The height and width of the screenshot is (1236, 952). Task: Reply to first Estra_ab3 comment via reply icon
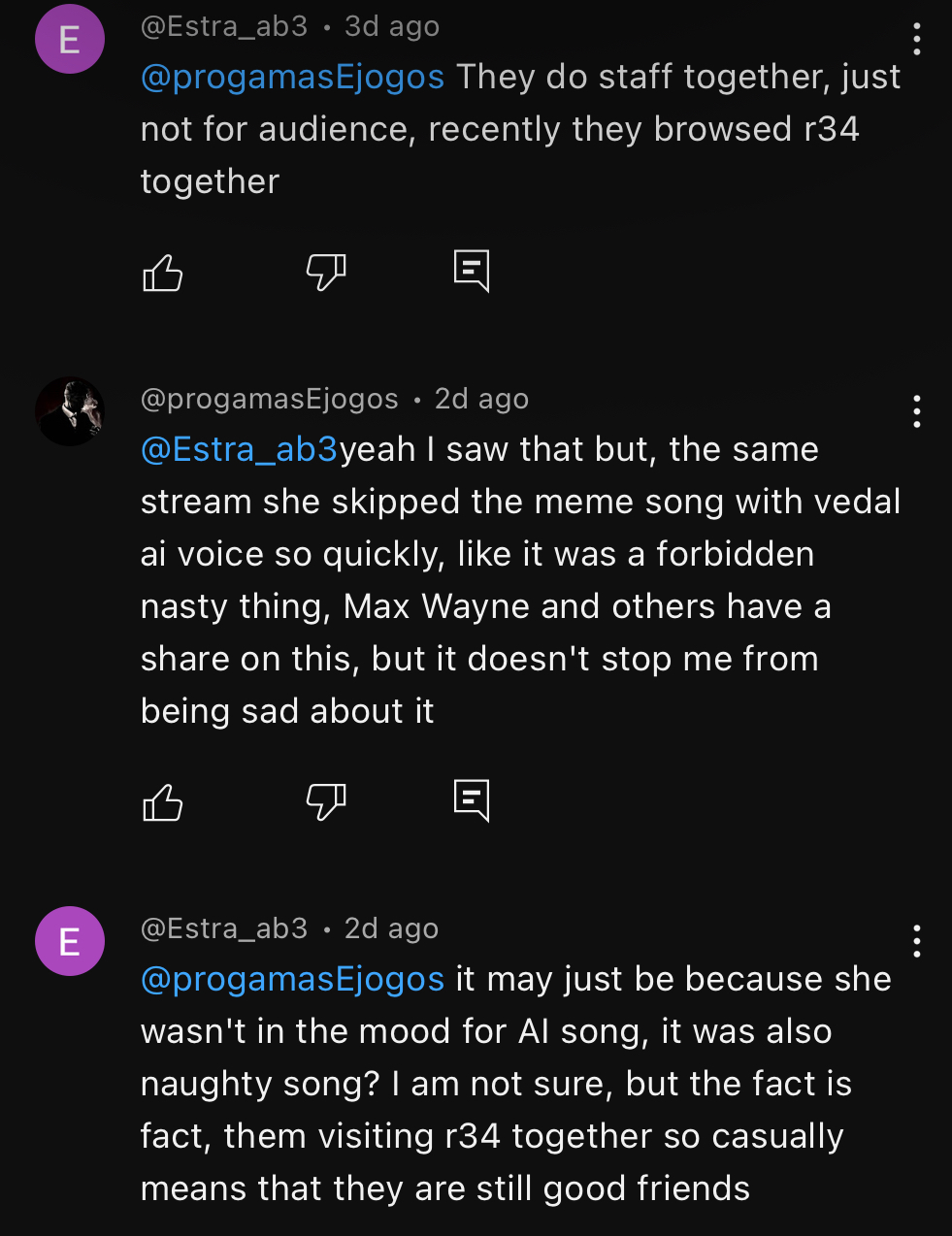tap(472, 271)
